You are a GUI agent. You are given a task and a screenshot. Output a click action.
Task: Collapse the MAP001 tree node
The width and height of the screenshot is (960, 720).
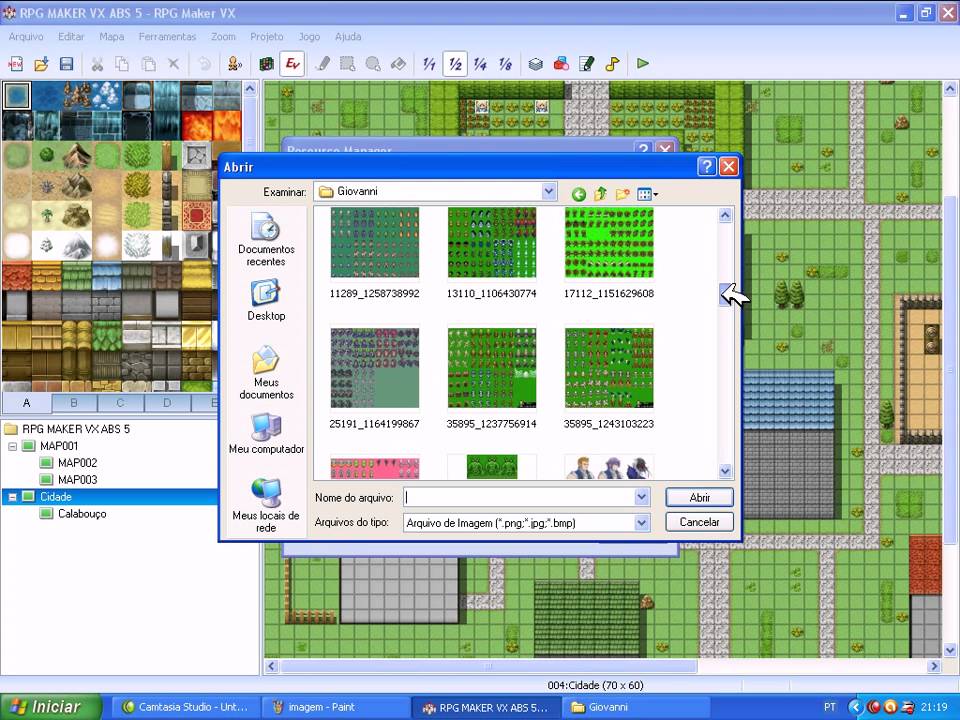coord(12,446)
